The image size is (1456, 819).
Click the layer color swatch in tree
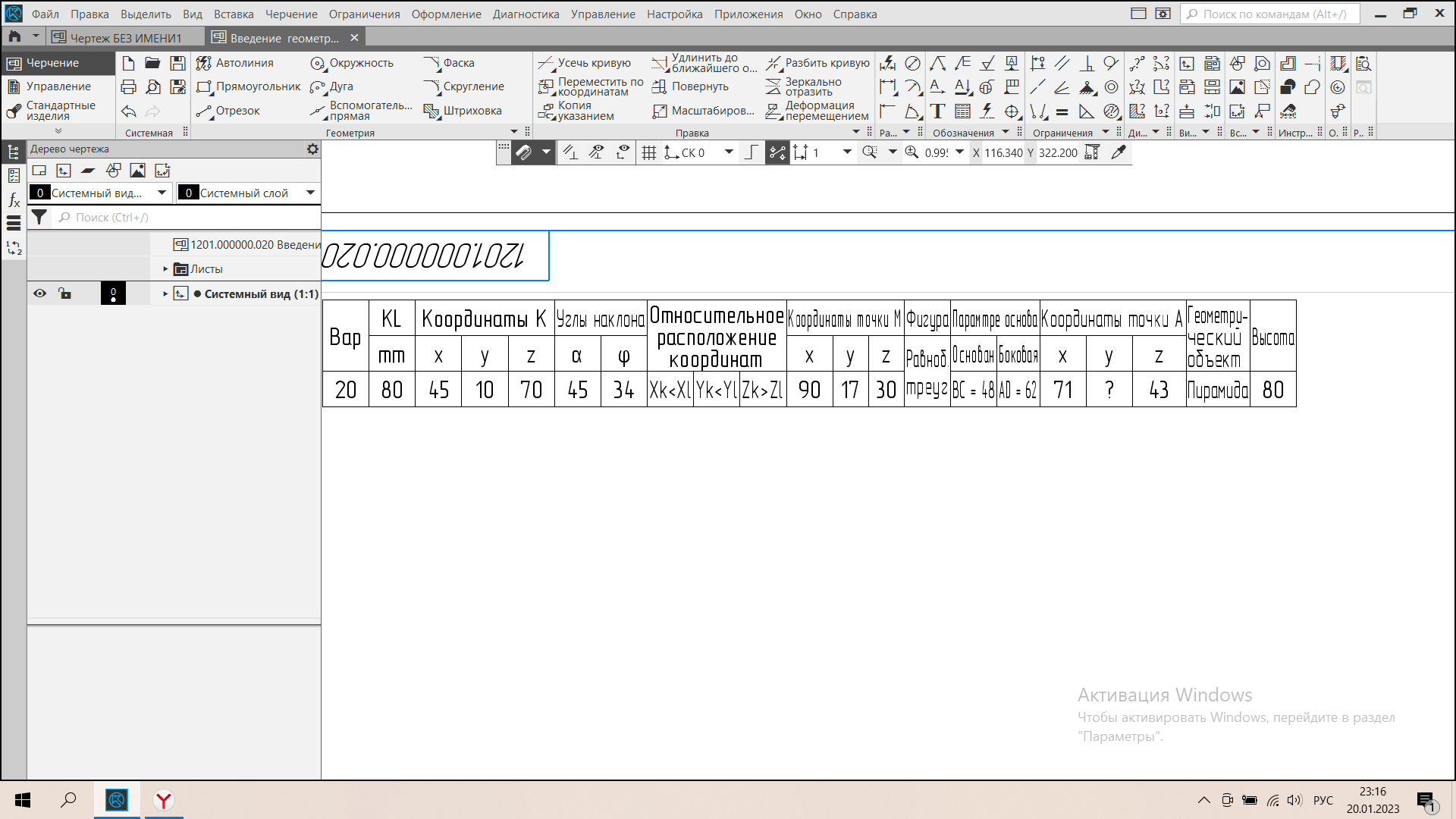[x=113, y=293]
